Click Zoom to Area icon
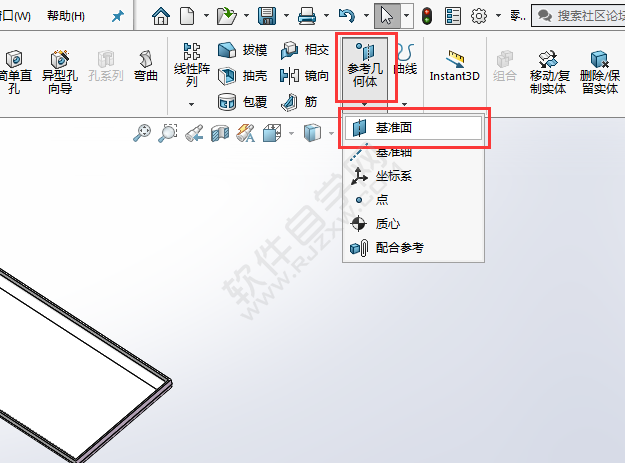Image resolution: width=625 pixels, height=463 pixels. coord(168,133)
